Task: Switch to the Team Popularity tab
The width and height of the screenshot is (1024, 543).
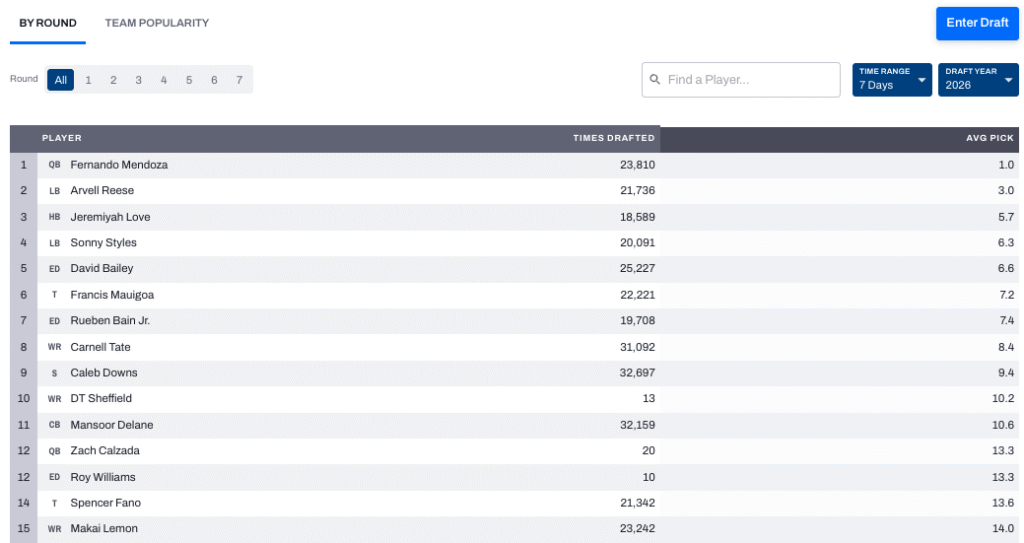Action: pyautogui.click(x=157, y=23)
